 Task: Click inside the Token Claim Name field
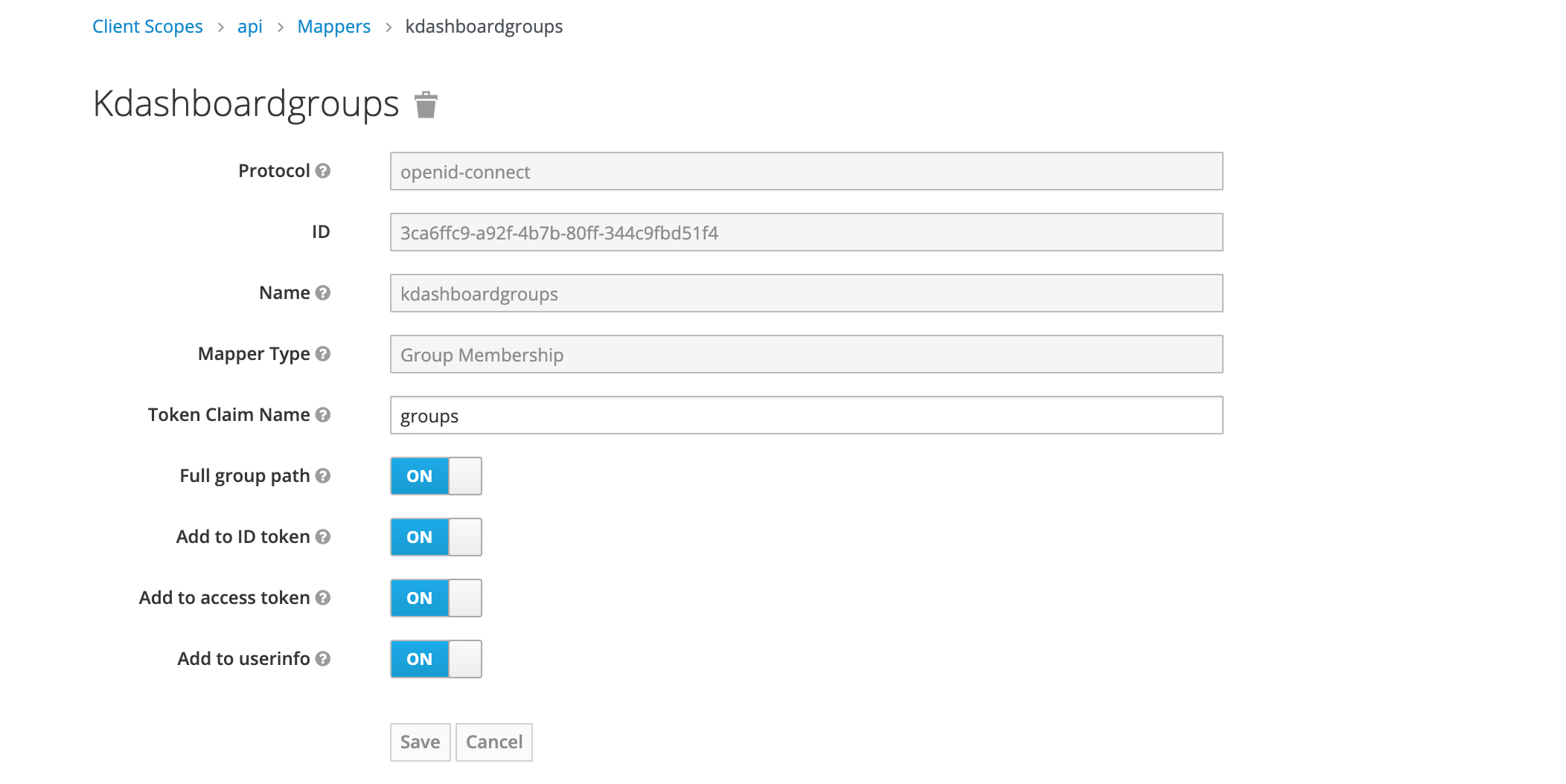[804, 416]
